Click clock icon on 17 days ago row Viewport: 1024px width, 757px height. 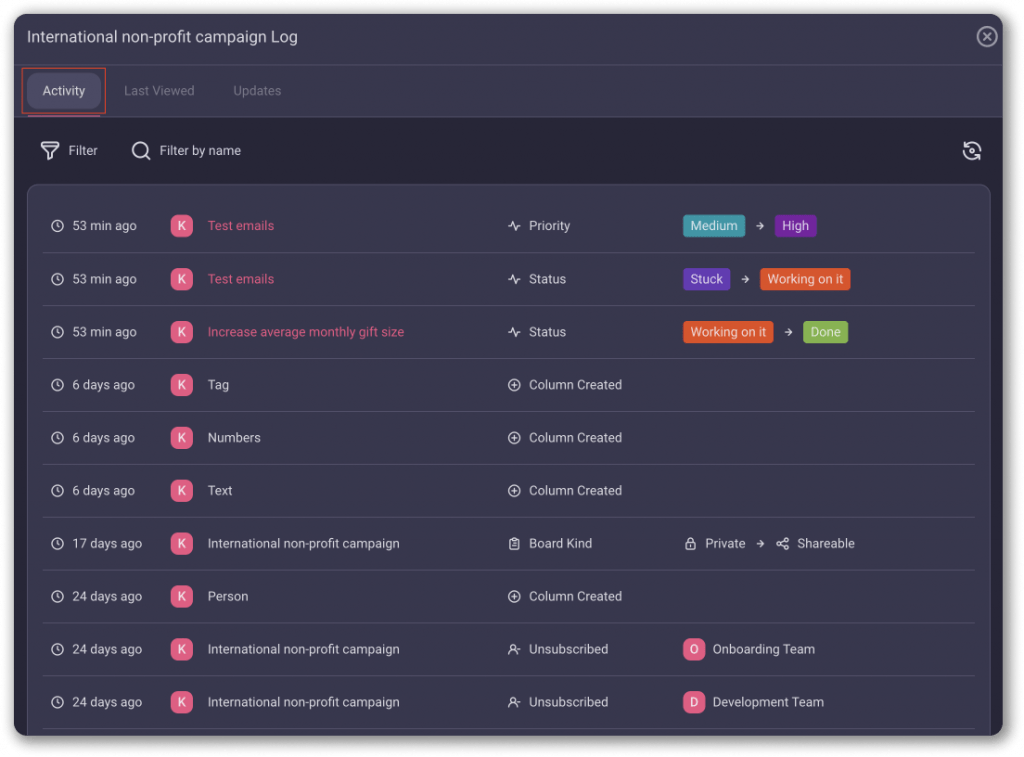click(57, 544)
